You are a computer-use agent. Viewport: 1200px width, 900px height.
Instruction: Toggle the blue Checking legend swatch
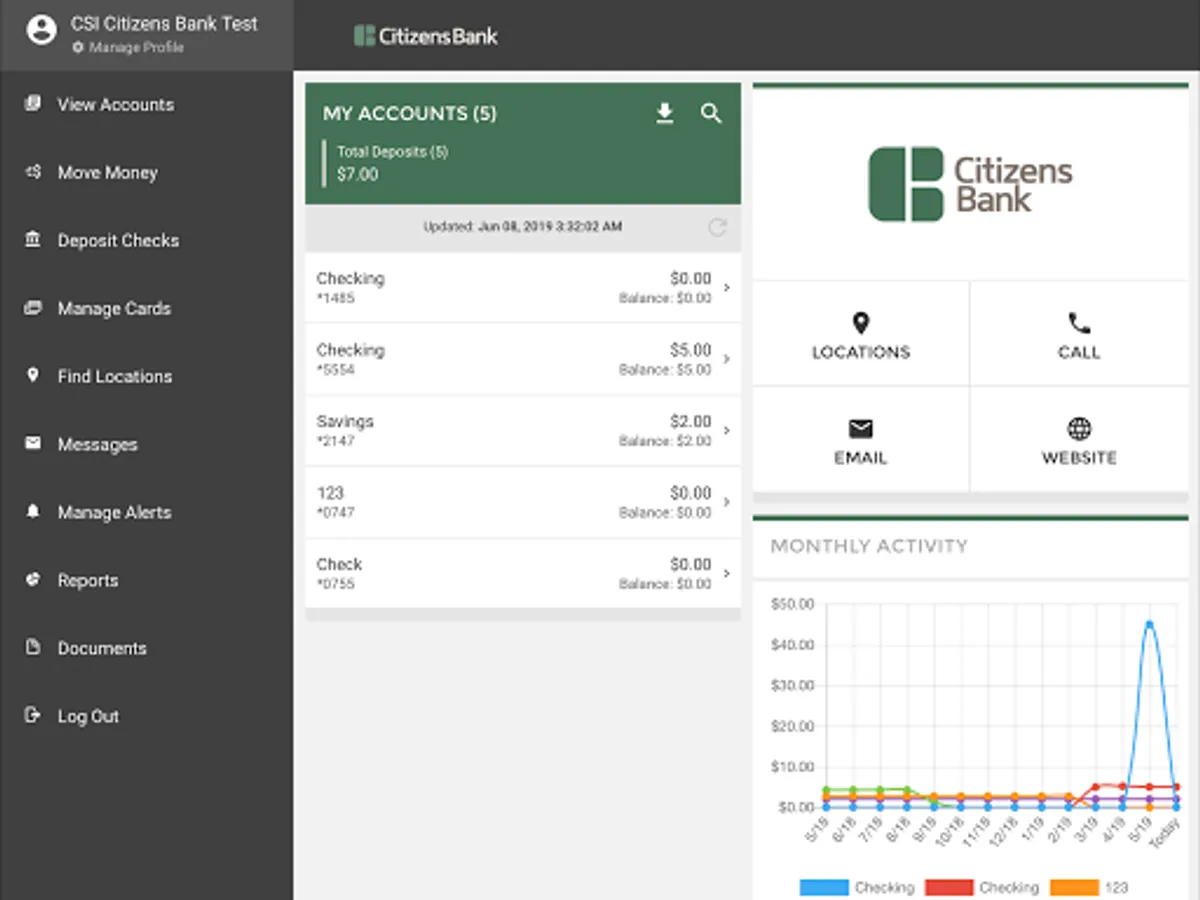pos(824,887)
